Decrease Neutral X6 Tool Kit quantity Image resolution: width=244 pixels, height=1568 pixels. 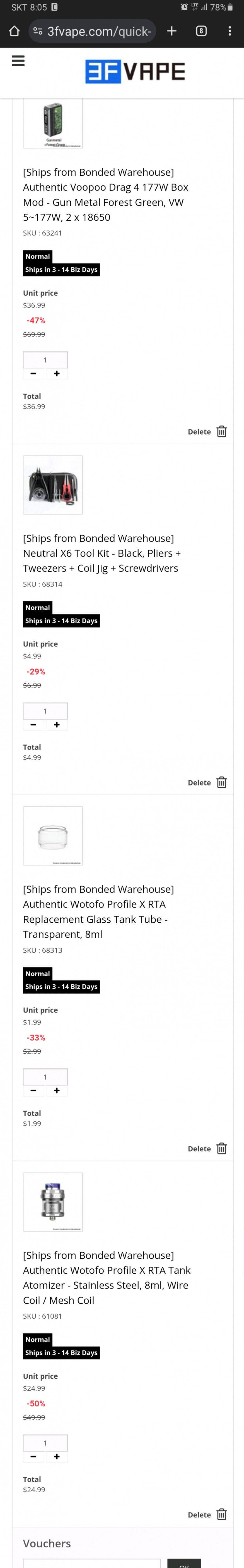33,725
